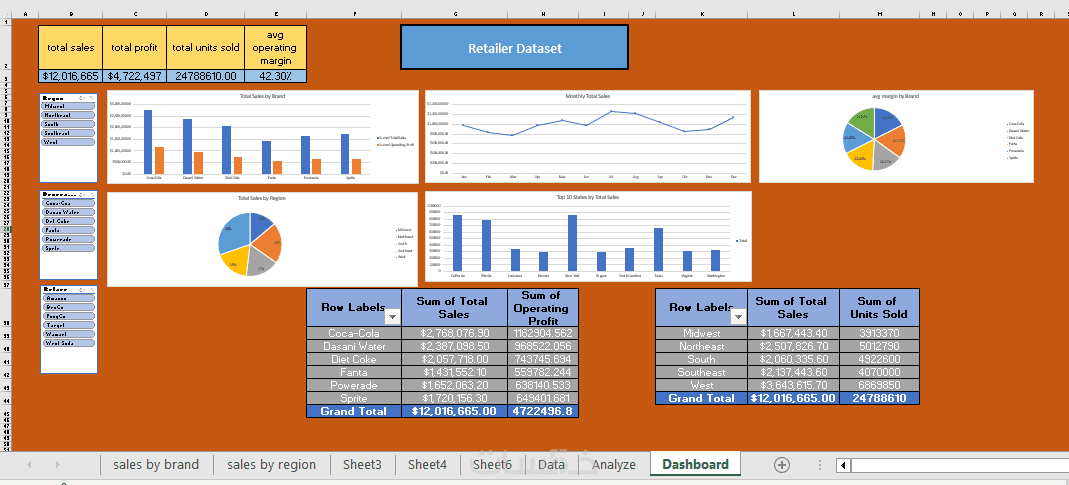The width and height of the screenshot is (1069, 485).
Task: Click the horizontal scrollbar track
Action: pos(959,465)
